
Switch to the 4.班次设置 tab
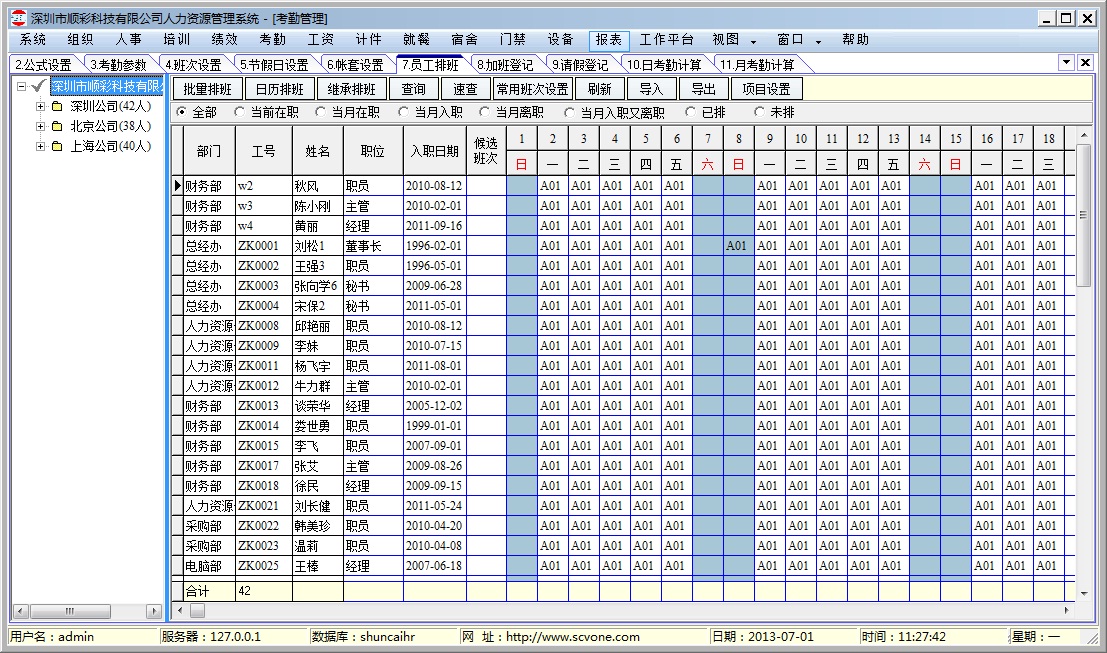pos(193,65)
